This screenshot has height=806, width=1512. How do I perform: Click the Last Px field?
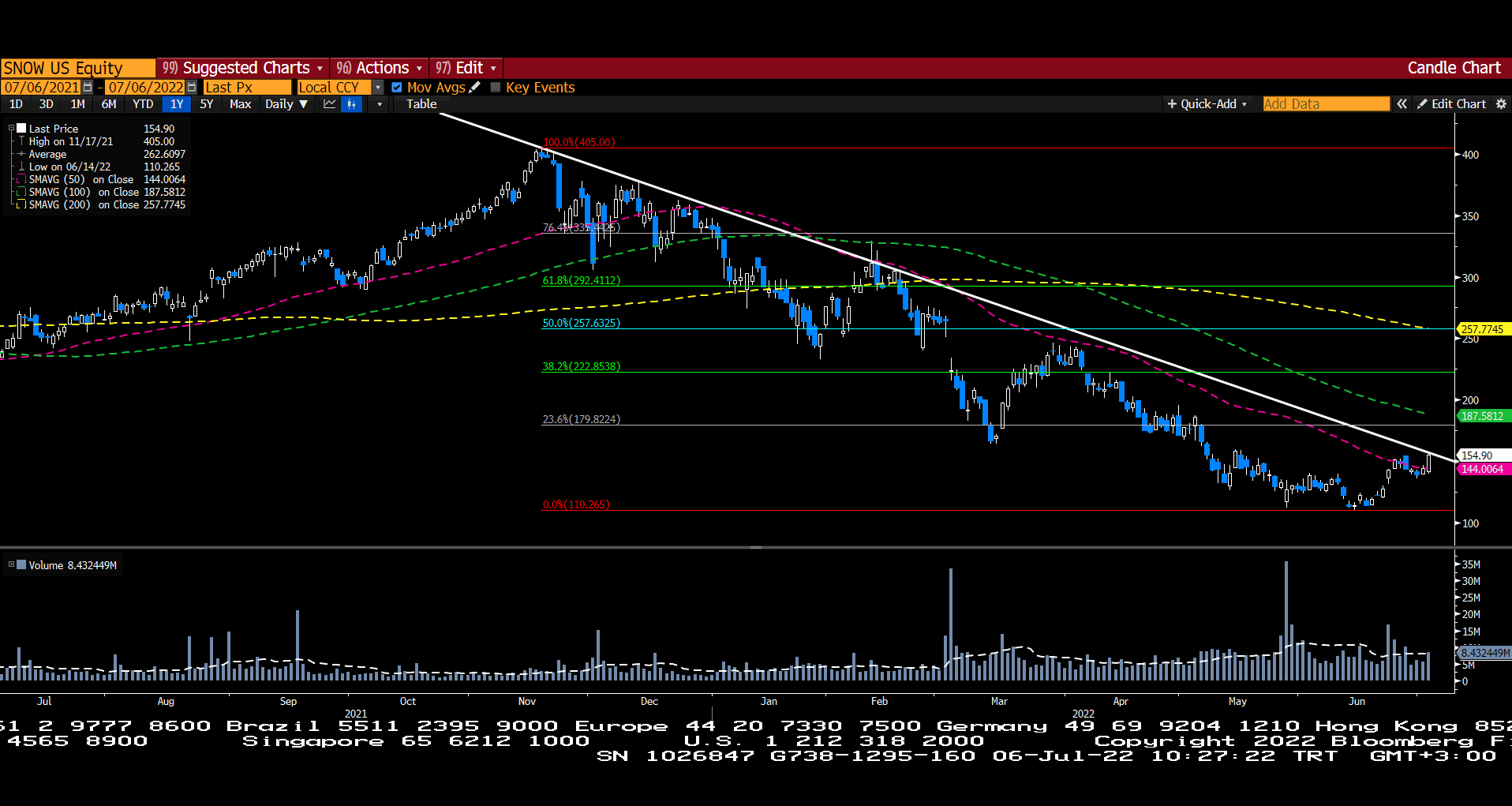247,88
